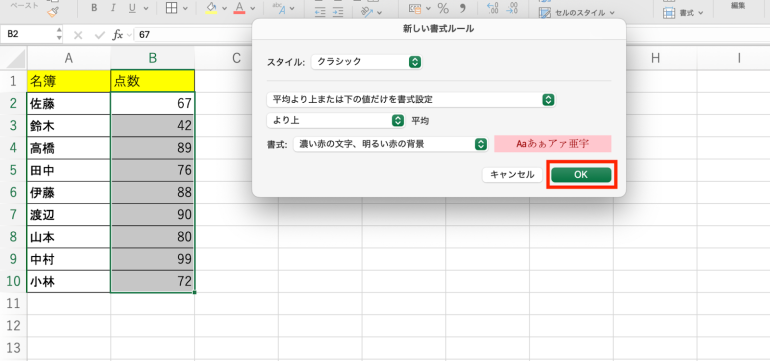Open the セルのスタイル dropdown
The image size is (770, 361).
tap(577, 13)
